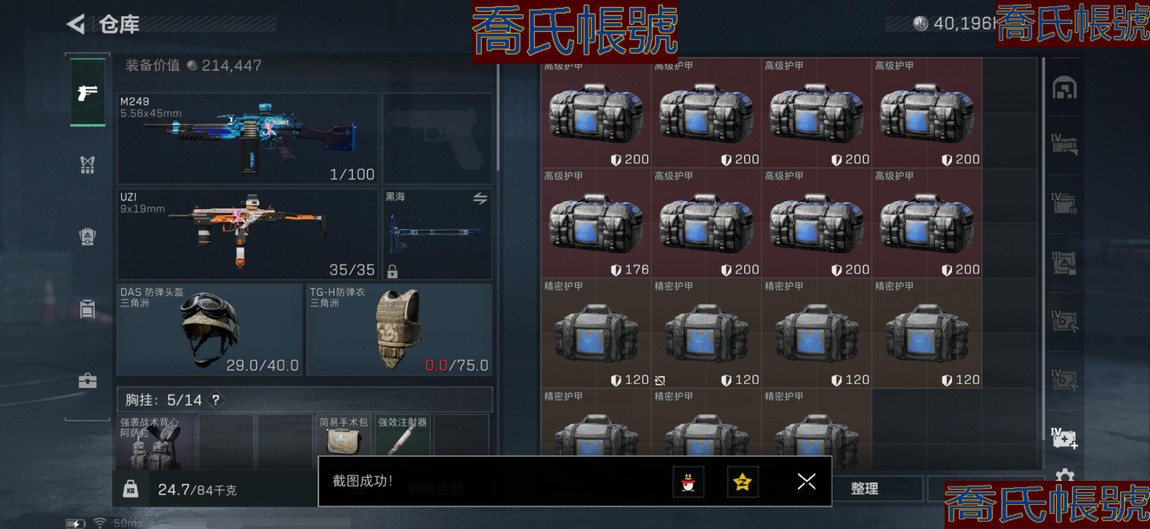The height and width of the screenshot is (529, 1150).
Task: Select the DAS 防弹头盔 helmet slot
Action: click(x=210, y=329)
